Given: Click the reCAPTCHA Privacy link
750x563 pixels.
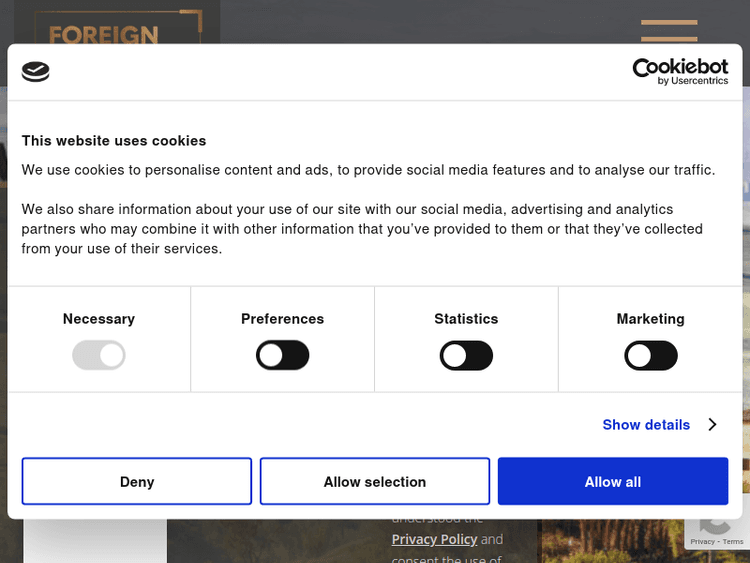Looking at the screenshot, I should coord(702,542).
